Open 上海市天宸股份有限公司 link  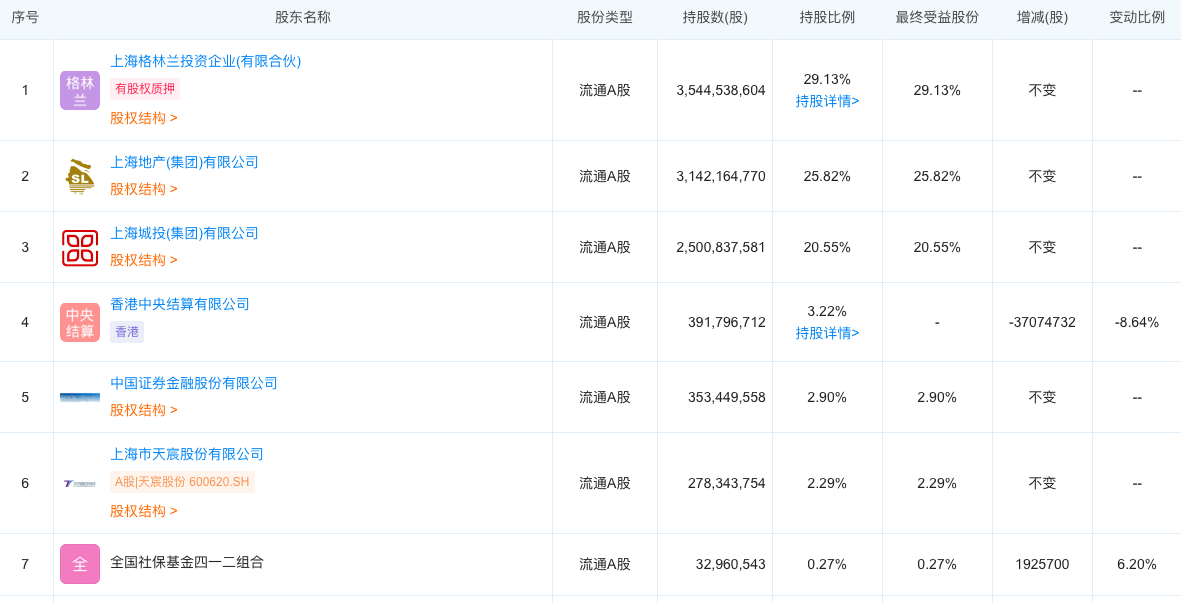coord(187,454)
